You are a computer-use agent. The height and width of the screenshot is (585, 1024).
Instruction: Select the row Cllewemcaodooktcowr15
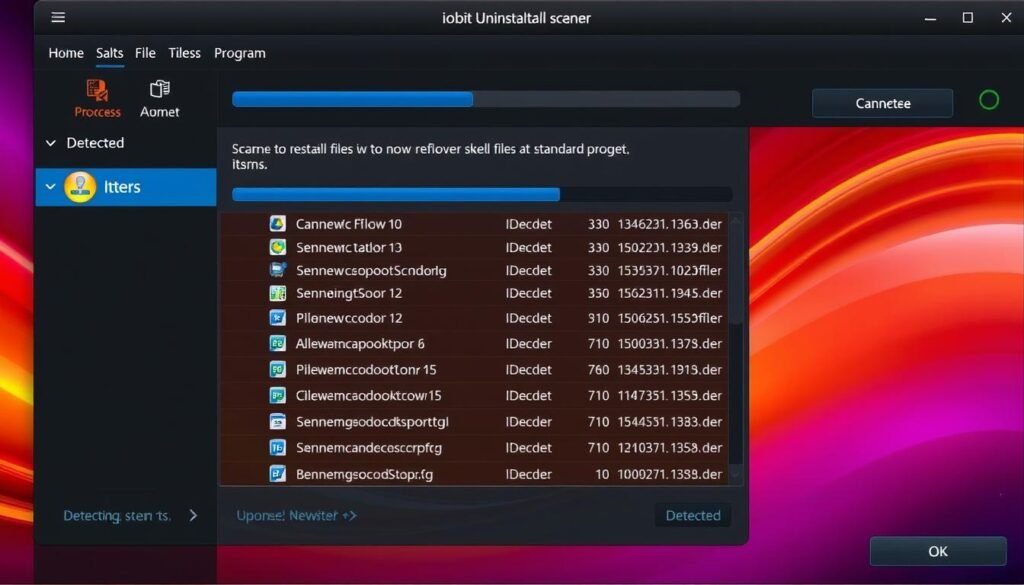(x=474, y=396)
